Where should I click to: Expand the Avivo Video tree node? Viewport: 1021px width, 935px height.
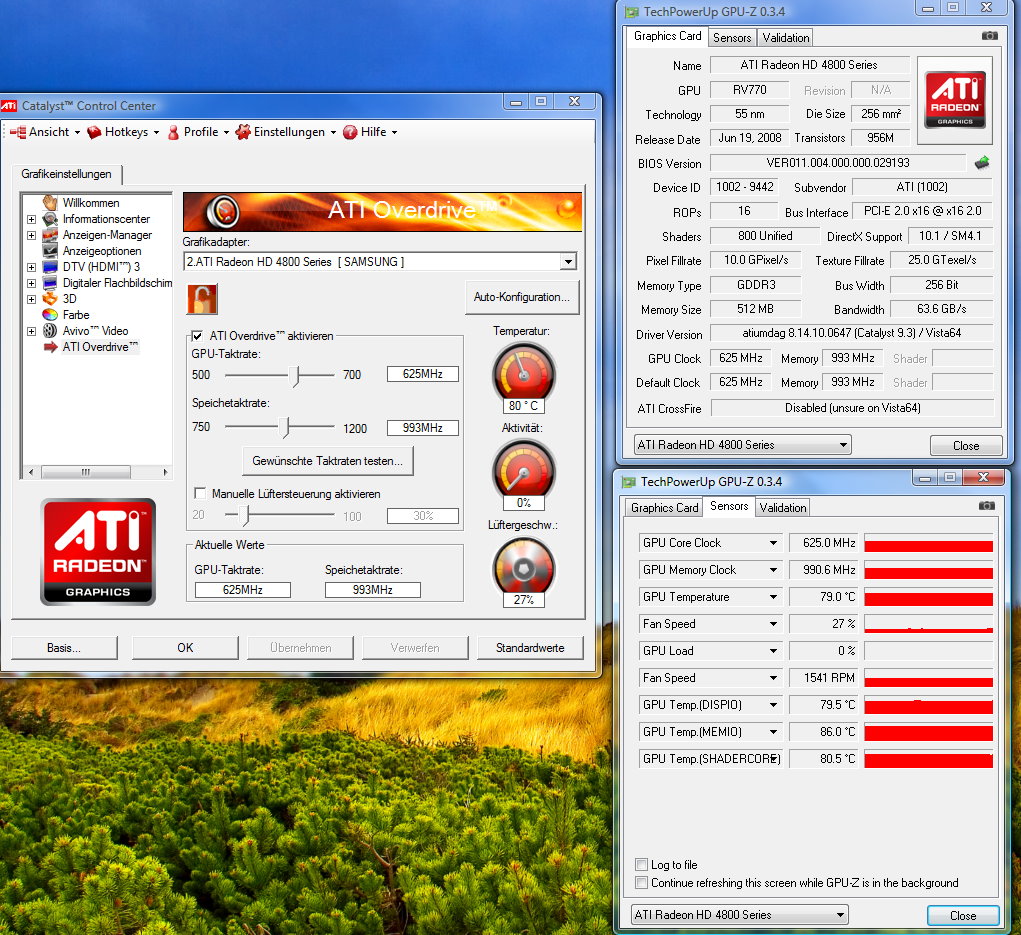click(x=31, y=331)
